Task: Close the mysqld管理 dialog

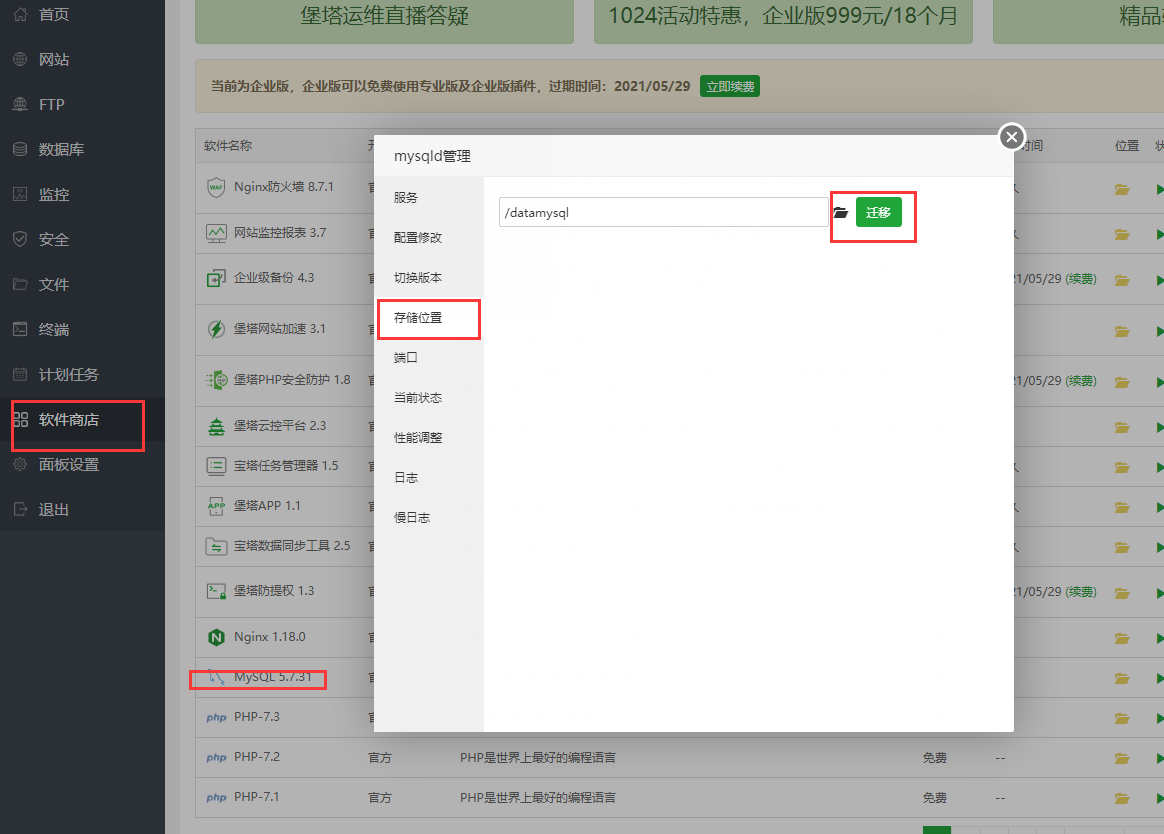Action: coord(1011,137)
